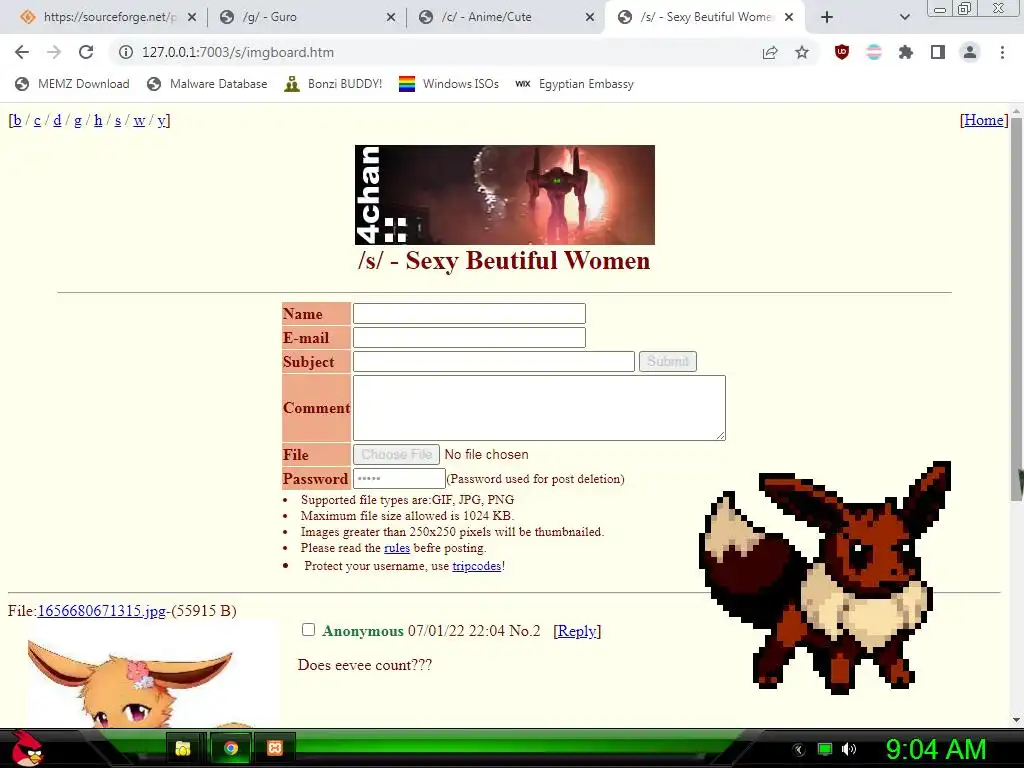Toggle the browser side panel icon

[938, 52]
